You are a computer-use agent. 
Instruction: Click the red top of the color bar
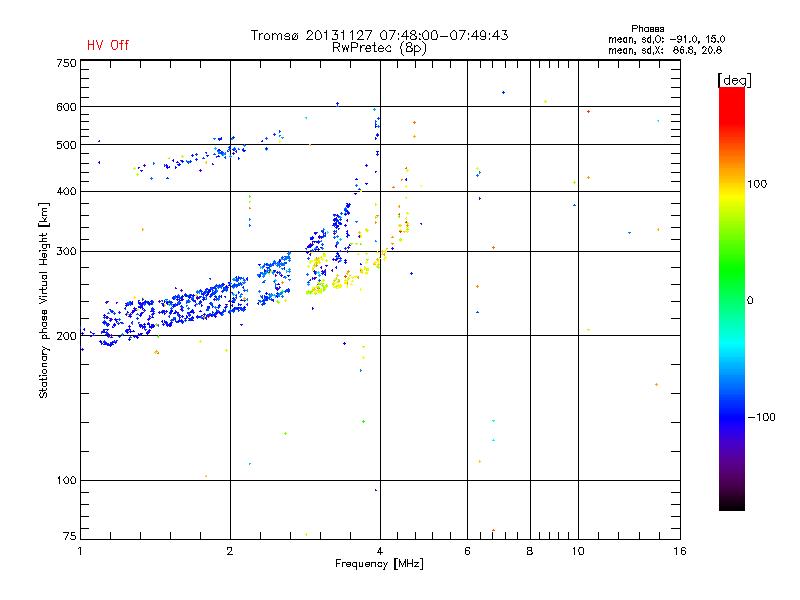click(x=732, y=99)
